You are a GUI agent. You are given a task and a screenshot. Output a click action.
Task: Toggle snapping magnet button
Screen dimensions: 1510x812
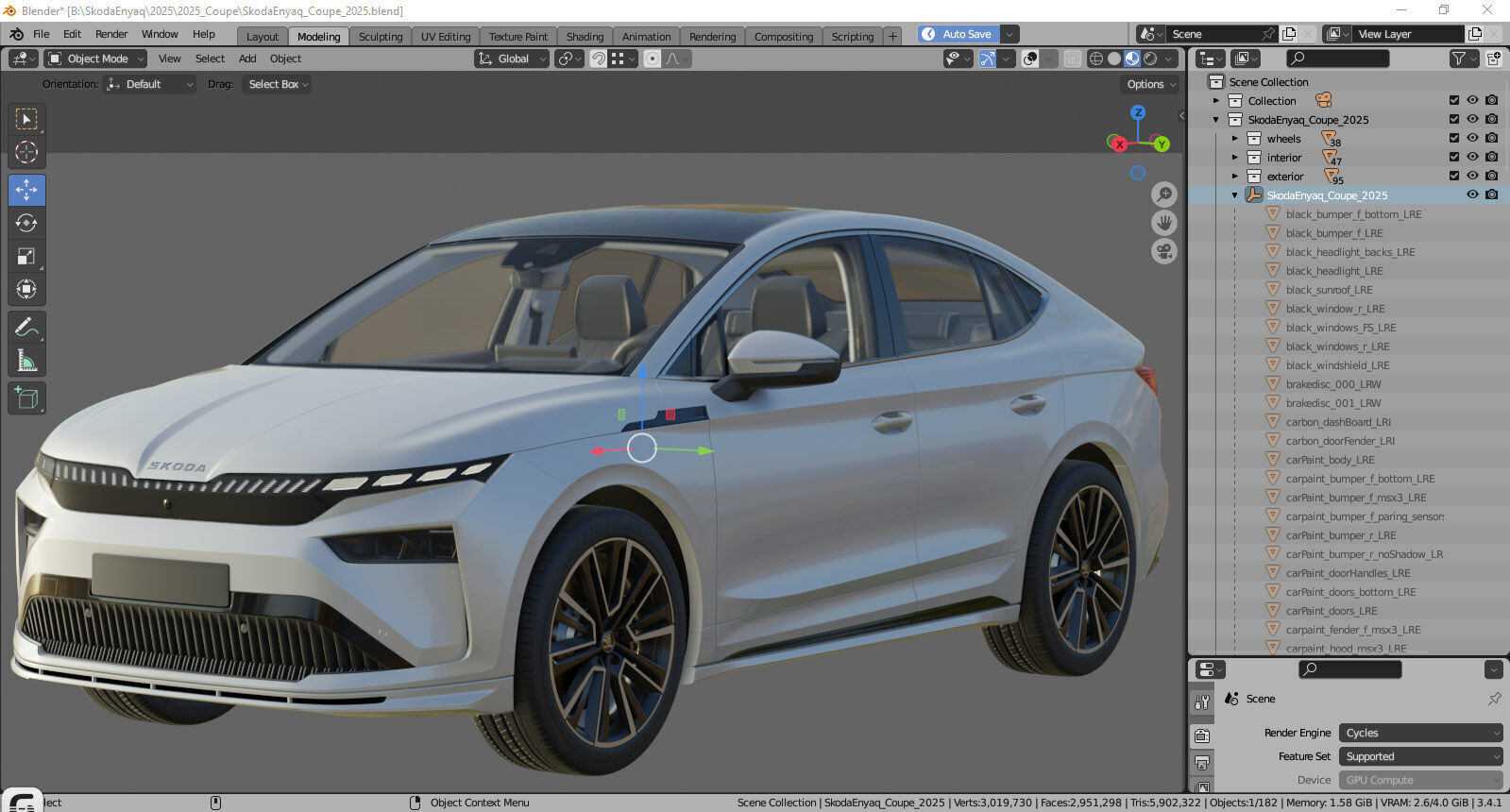pyautogui.click(x=598, y=59)
